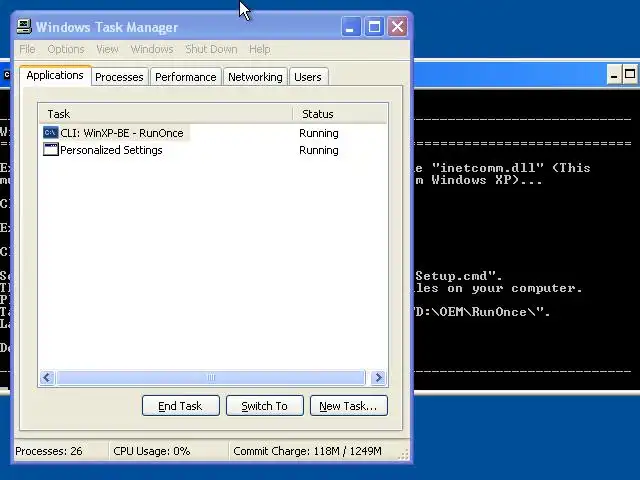The width and height of the screenshot is (640, 480).
Task: Switch to the Processes tab
Action: coord(119,77)
